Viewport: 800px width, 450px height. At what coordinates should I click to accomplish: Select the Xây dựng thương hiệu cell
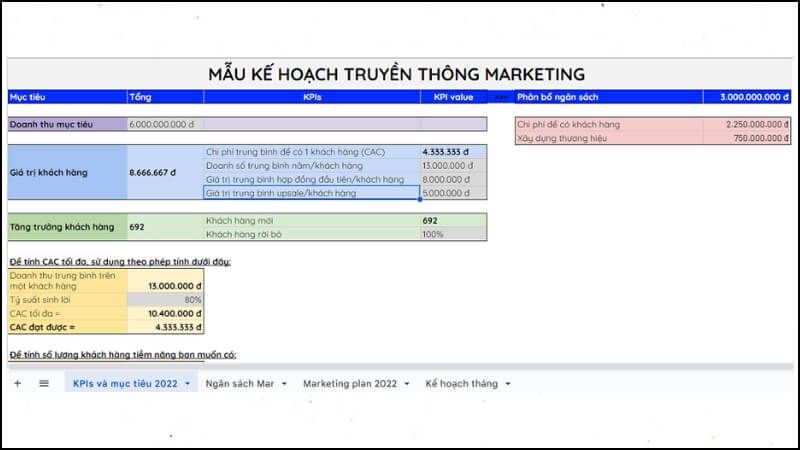609,138
